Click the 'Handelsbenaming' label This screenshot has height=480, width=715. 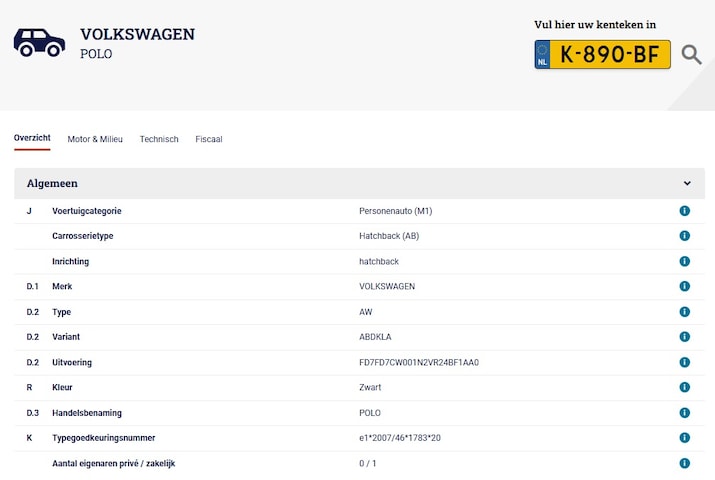[87, 413]
